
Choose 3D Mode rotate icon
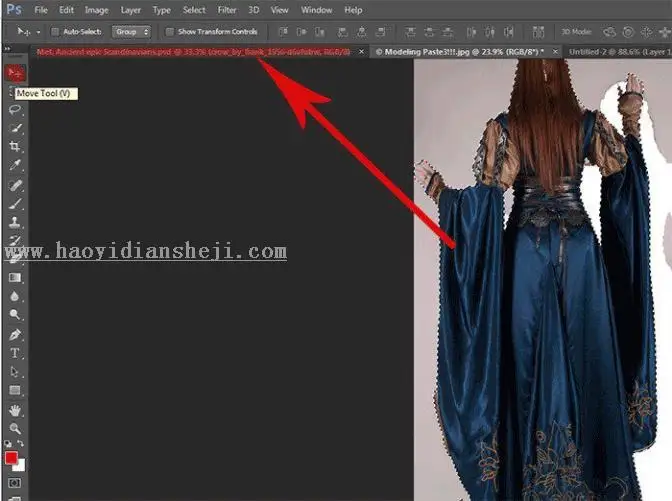(x=609, y=32)
